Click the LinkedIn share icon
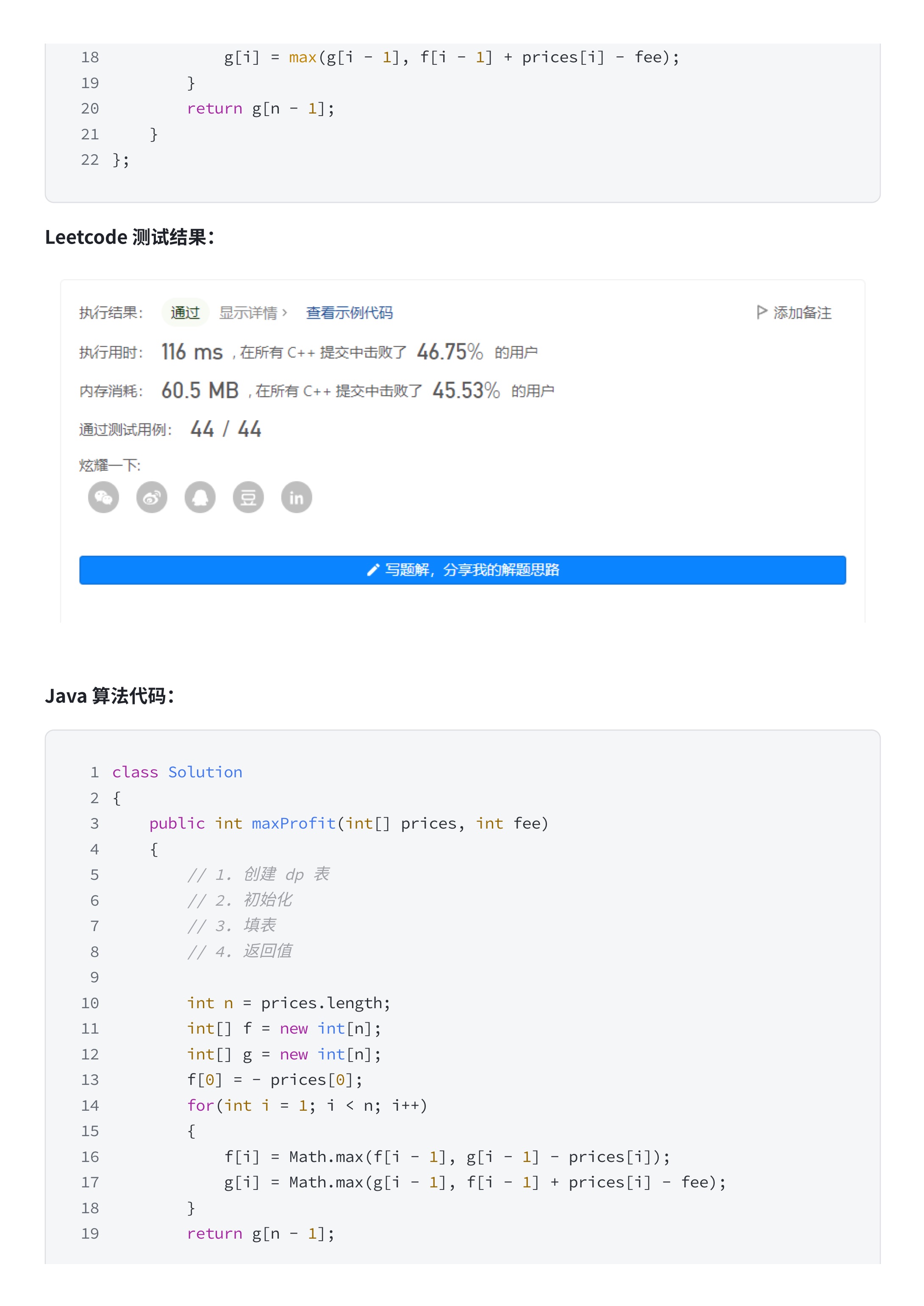The width and height of the screenshot is (924, 1306). click(x=297, y=498)
